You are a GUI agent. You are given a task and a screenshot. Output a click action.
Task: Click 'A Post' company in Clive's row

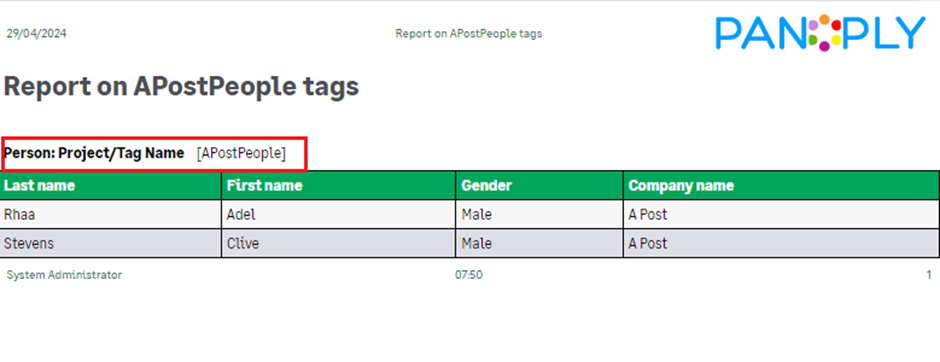click(782, 243)
